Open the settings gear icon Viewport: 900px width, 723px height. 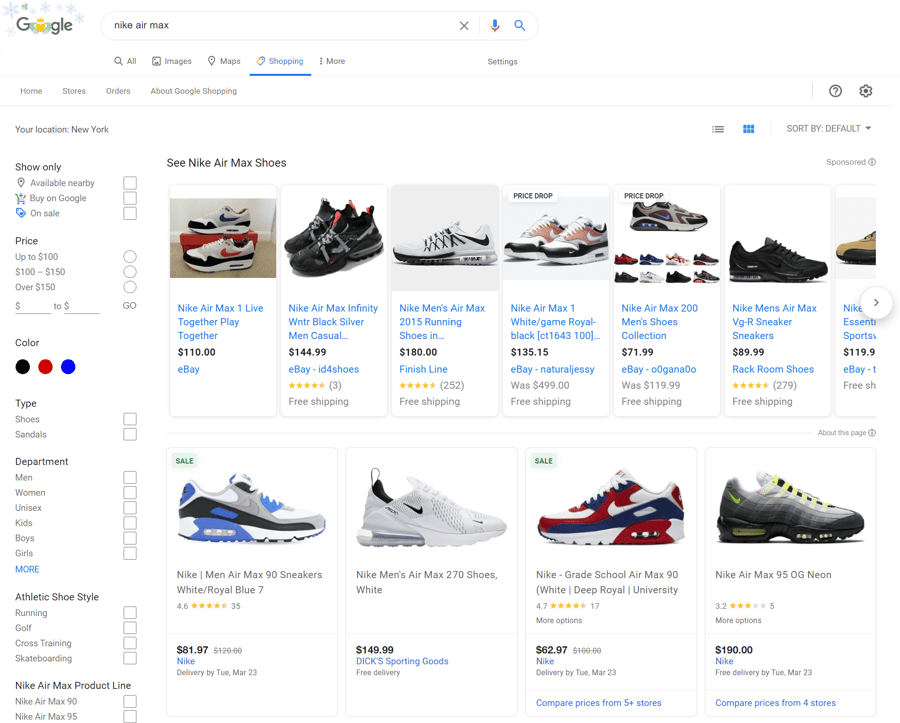[866, 91]
